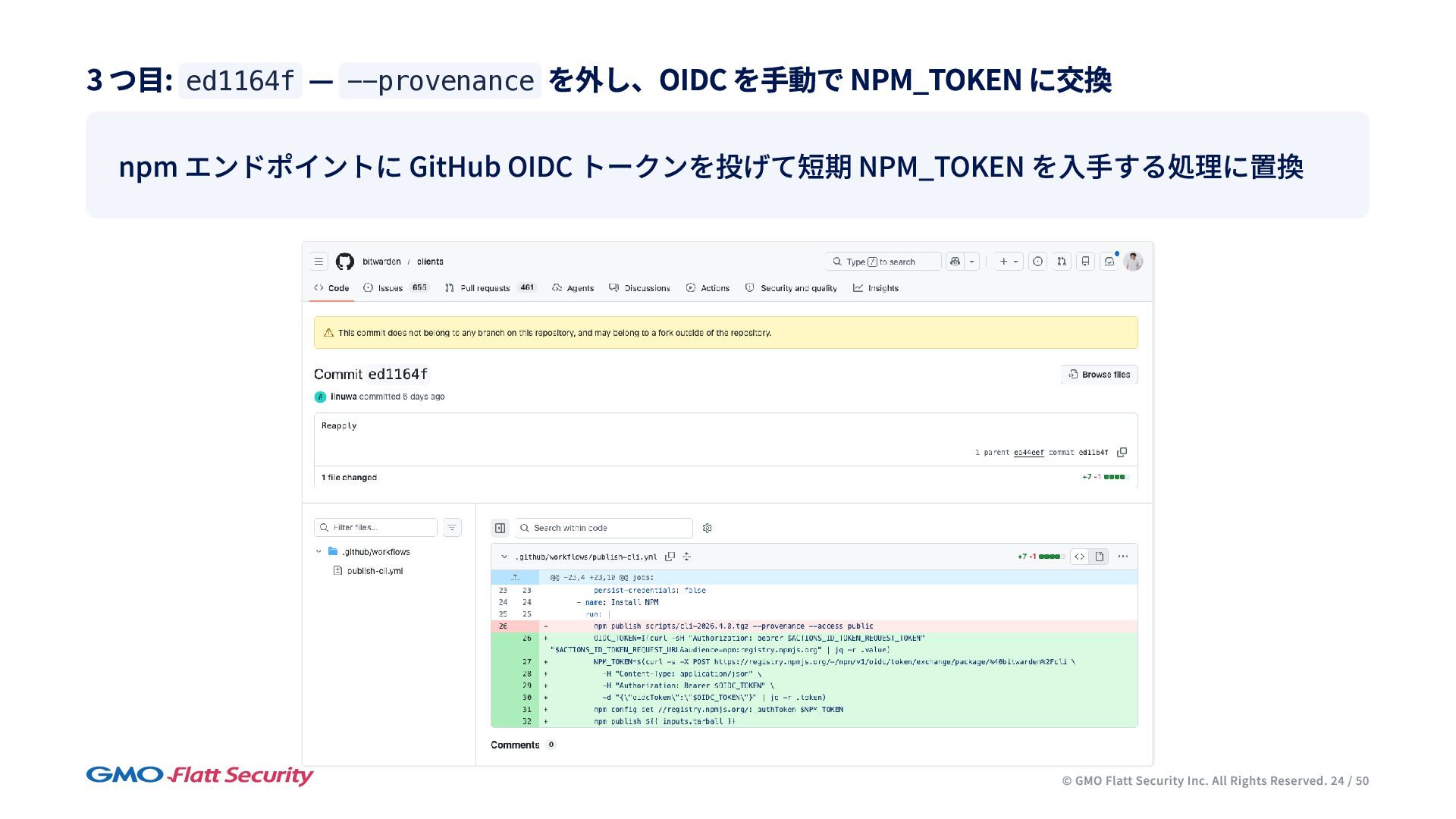Collapse the .github/workflows folder

coord(318,552)
